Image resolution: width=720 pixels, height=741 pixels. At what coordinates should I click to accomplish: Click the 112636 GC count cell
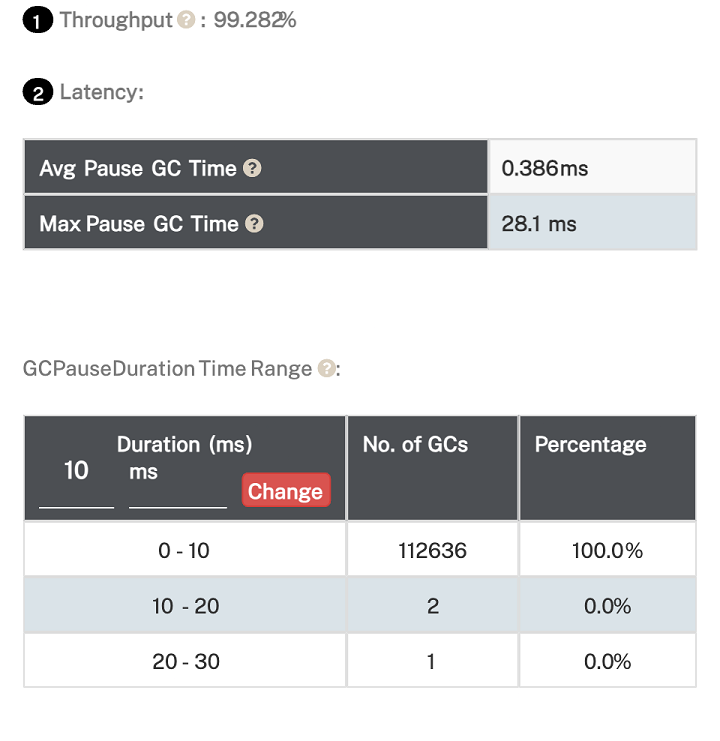click(x=432, y=550)
